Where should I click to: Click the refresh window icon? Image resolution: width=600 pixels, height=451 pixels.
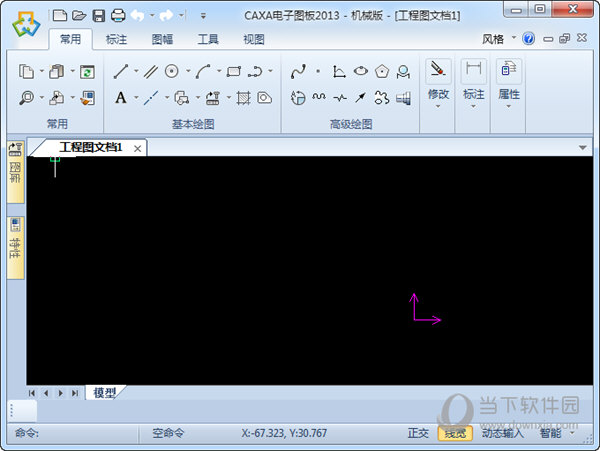click(87, 72)
